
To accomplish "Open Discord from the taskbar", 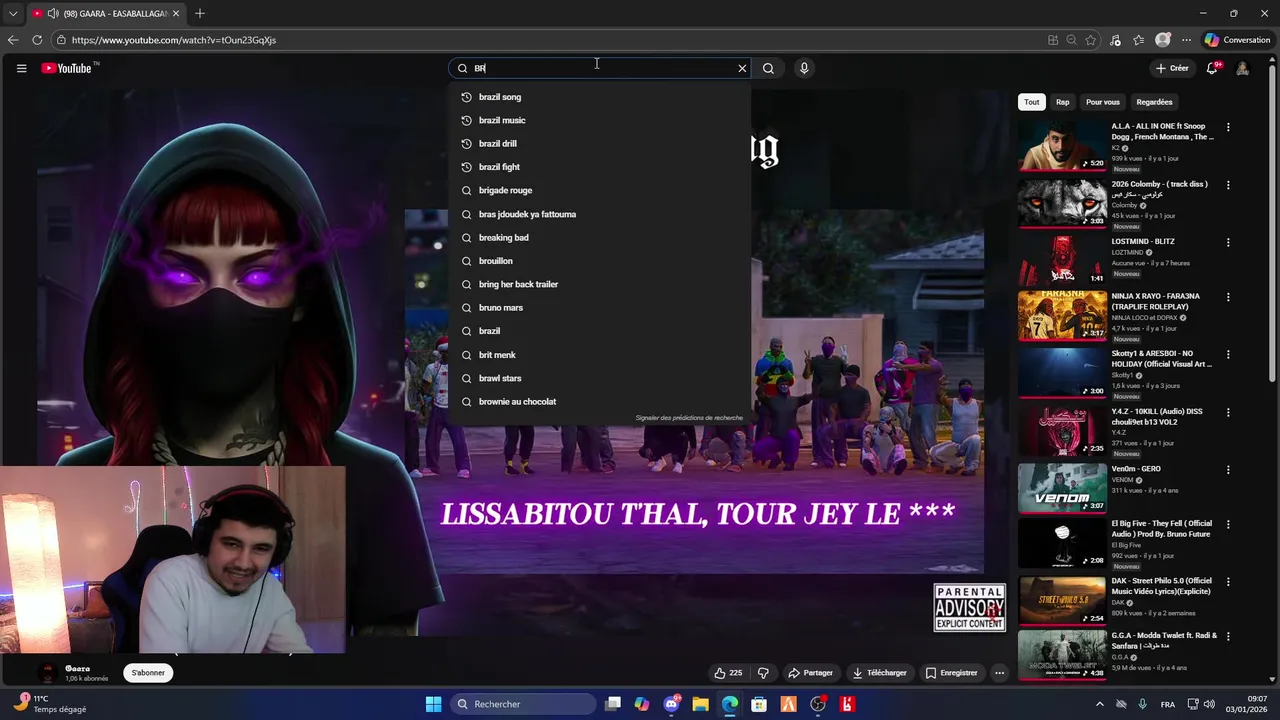I will click(672, 704).
